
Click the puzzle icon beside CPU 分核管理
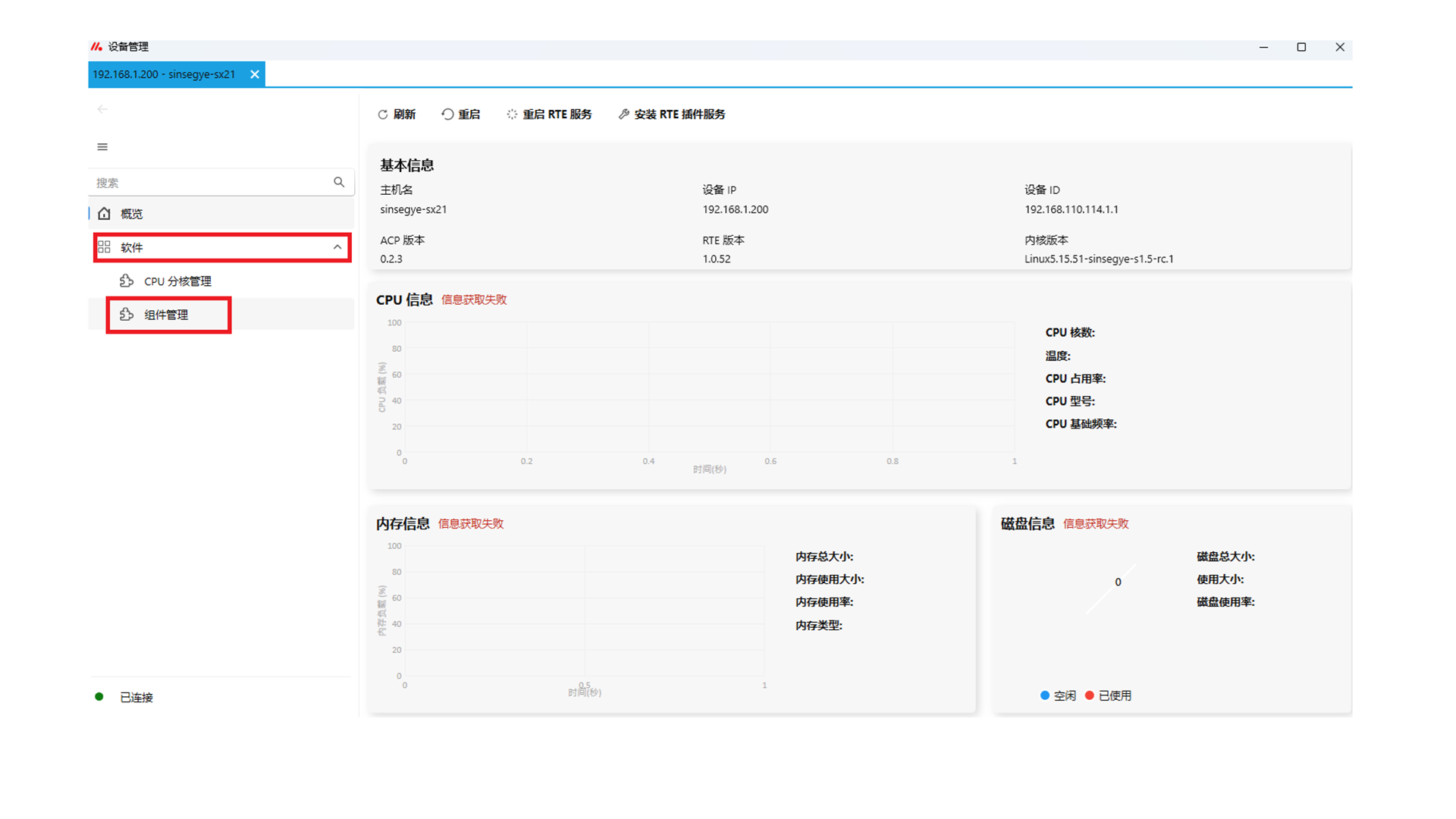point(127,281)
